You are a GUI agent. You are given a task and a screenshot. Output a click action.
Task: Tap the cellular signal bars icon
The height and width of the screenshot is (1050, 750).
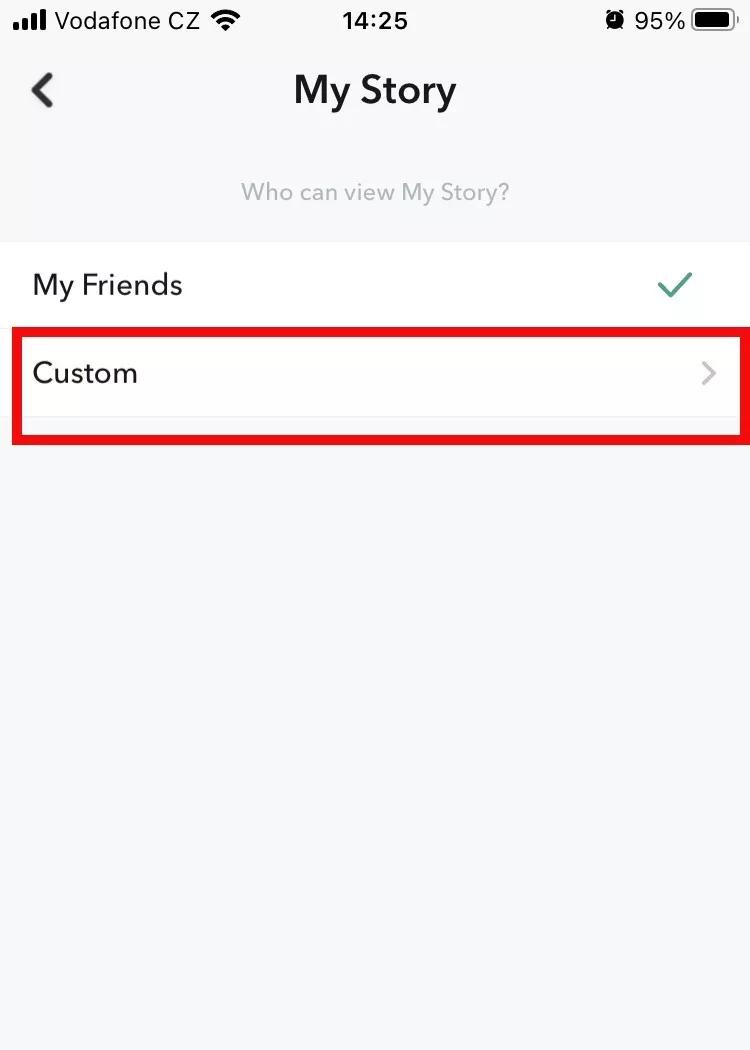pos(29,20)
